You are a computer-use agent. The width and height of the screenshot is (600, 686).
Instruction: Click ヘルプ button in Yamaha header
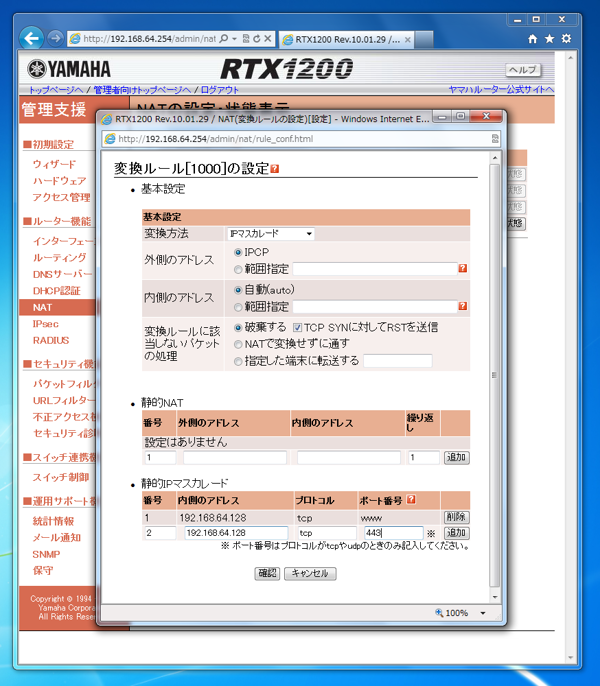(523, 70)
